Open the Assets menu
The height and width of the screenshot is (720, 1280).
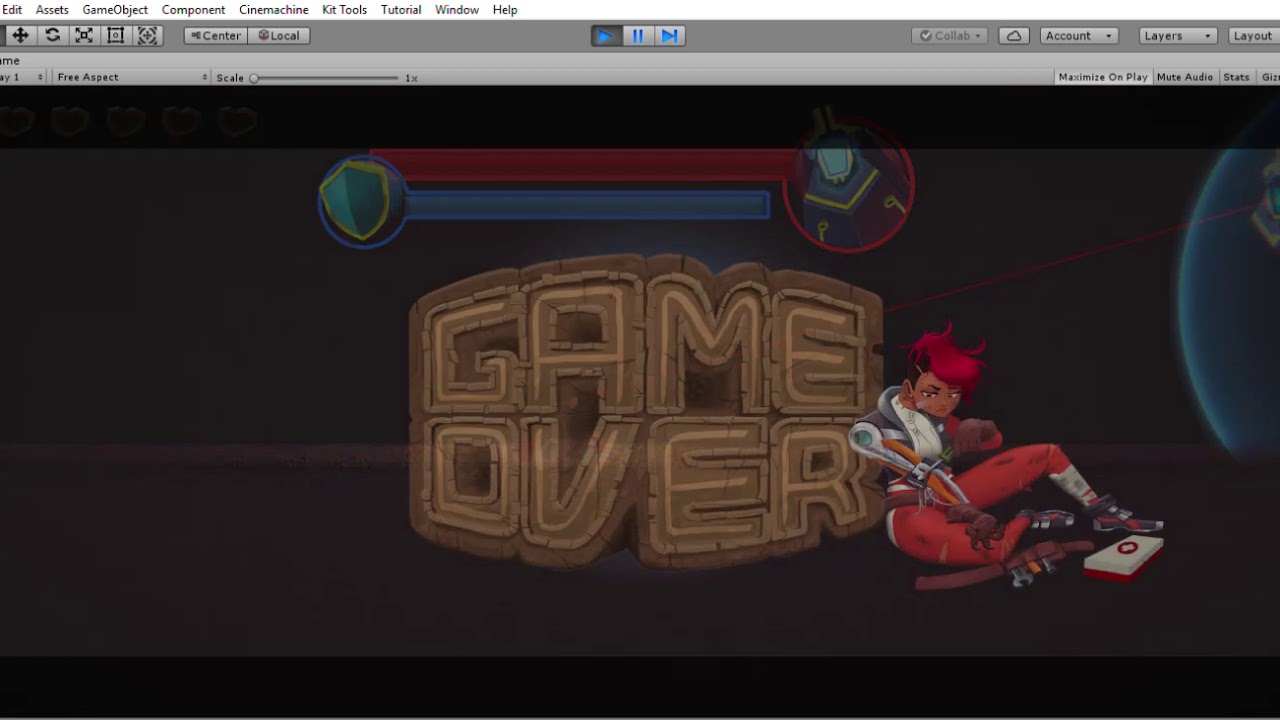click(x=52, y=9)
